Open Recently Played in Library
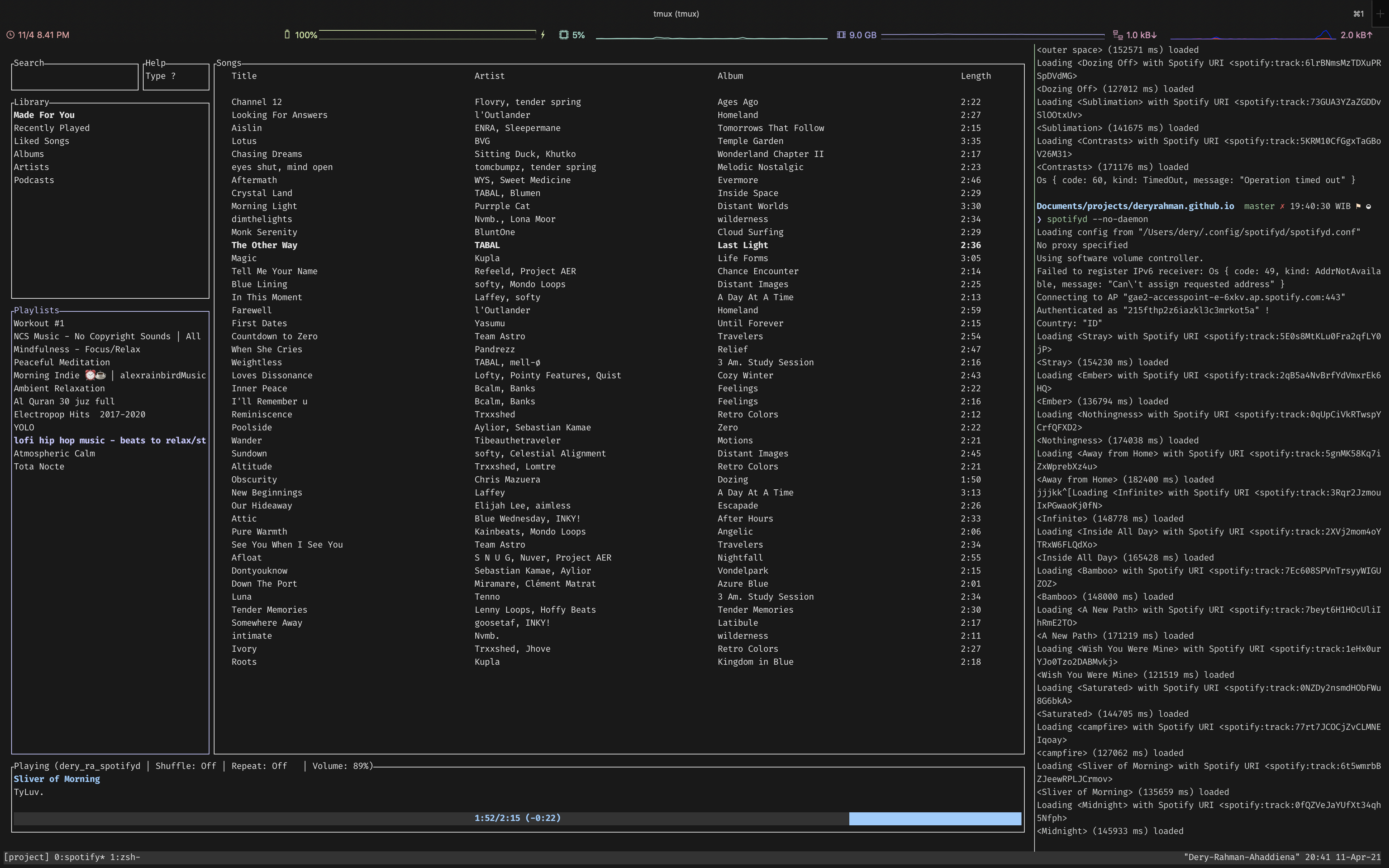Image resolution: width=1389 pixels, height=868 pixels. click(x=52, y=128)
